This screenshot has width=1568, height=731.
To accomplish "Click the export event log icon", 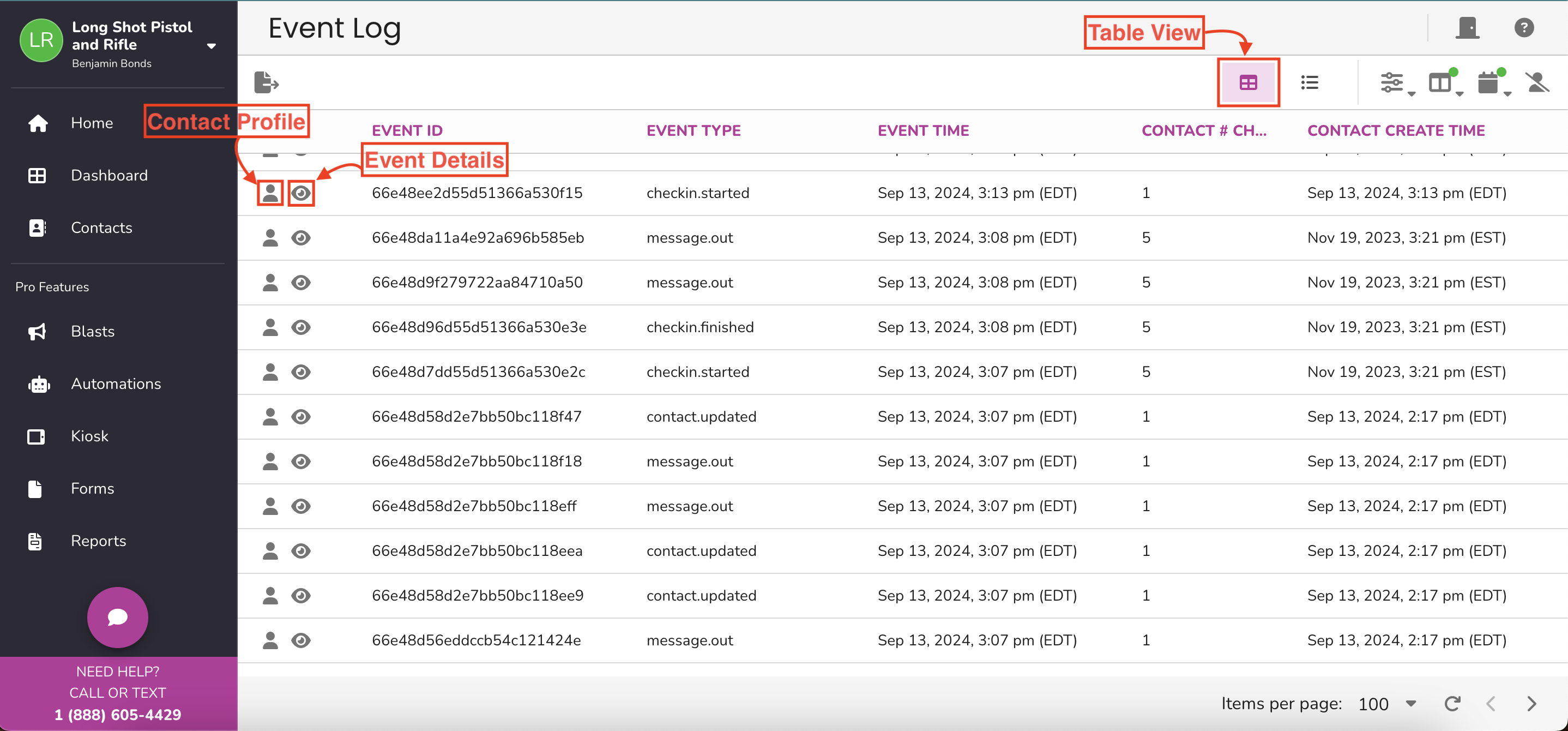I will click(266, 82).
